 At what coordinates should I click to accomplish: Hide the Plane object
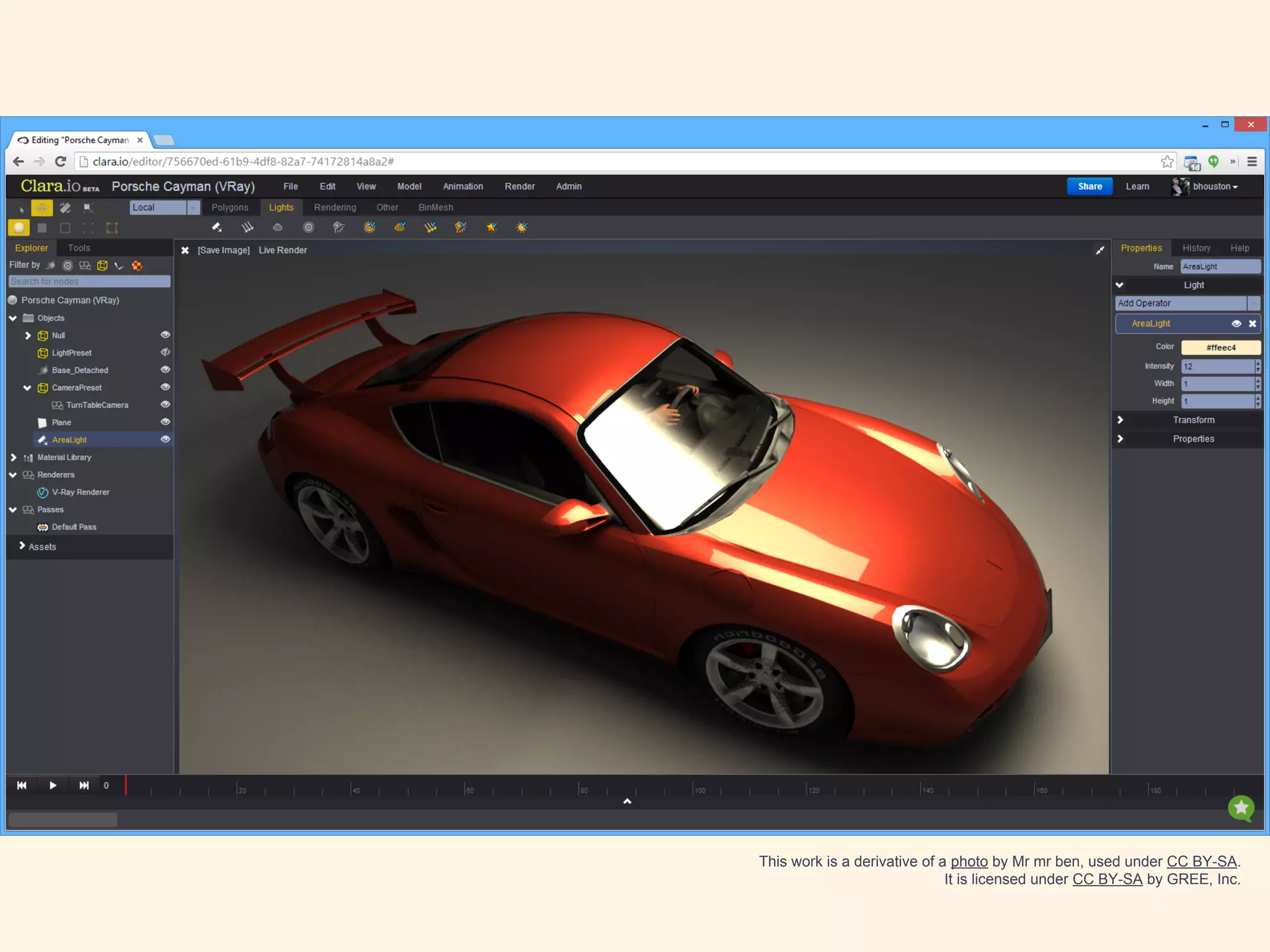pyautogui.click(x=165, y=422)
